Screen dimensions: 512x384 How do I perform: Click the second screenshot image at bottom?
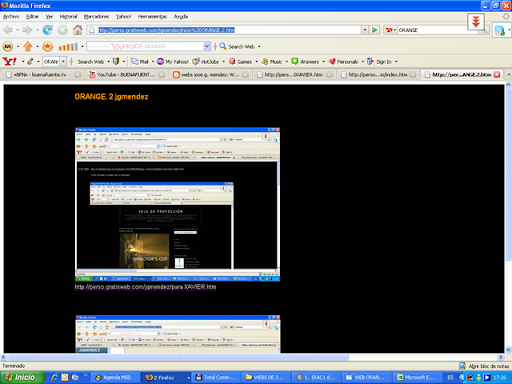click(x=178, y=334)
